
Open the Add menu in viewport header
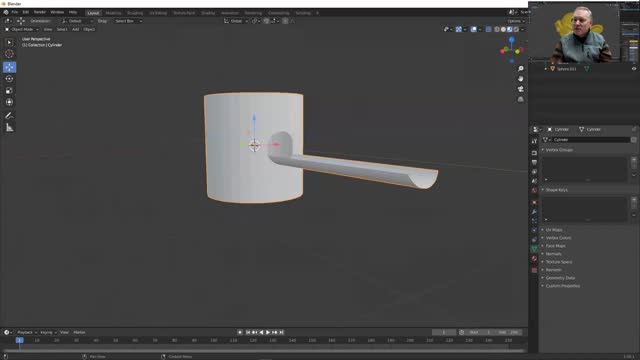(x=76, y=29)
